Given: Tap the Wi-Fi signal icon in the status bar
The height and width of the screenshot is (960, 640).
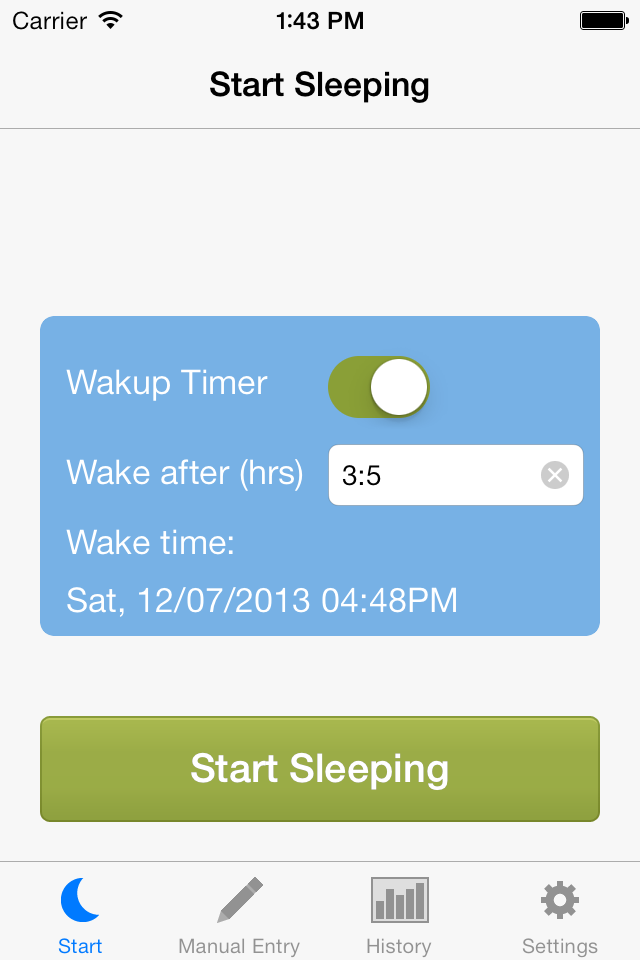Looking at the screenshot, I should point(111,20).
